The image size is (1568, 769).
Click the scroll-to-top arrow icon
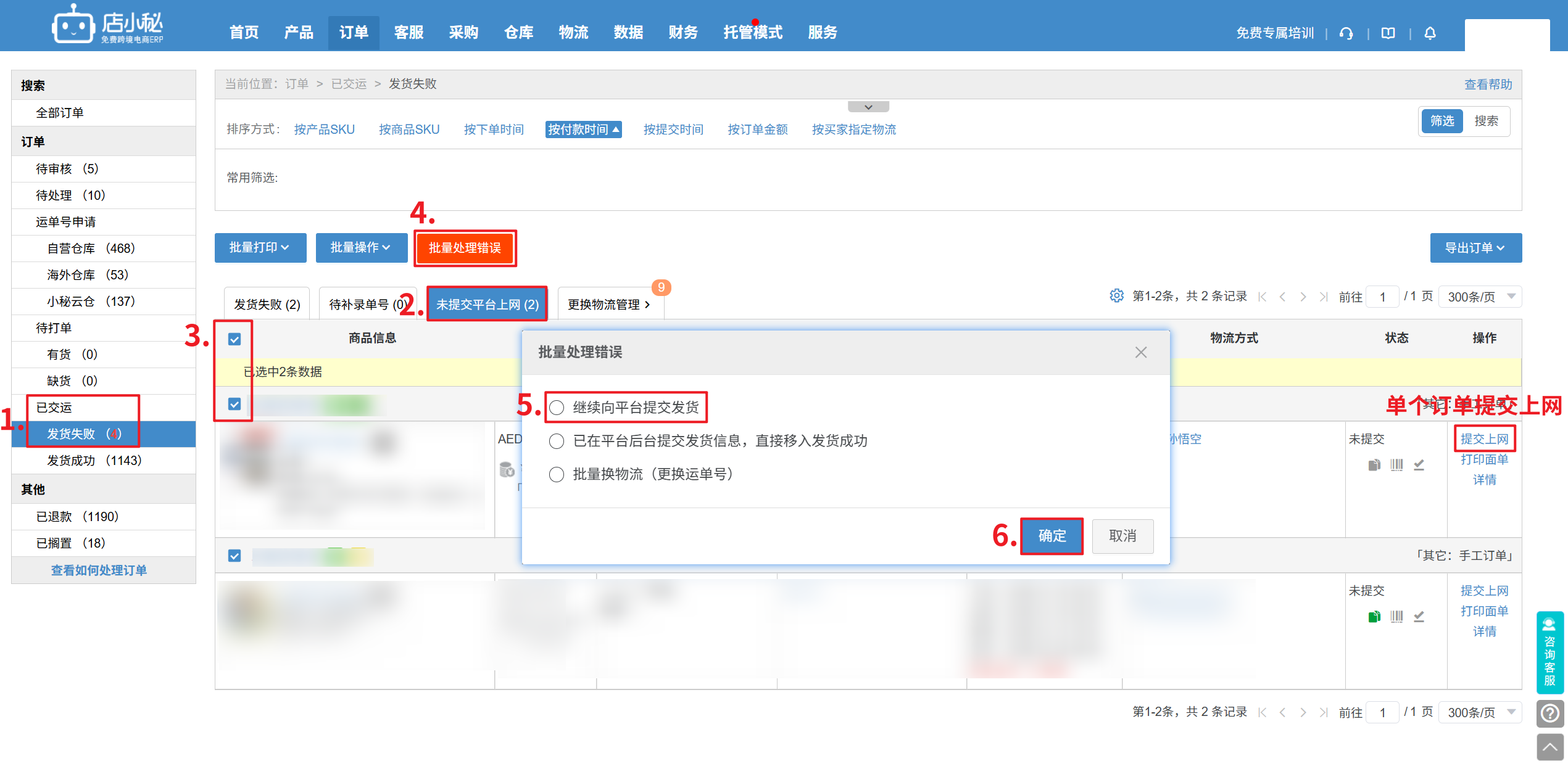[x=1549, y=747]
